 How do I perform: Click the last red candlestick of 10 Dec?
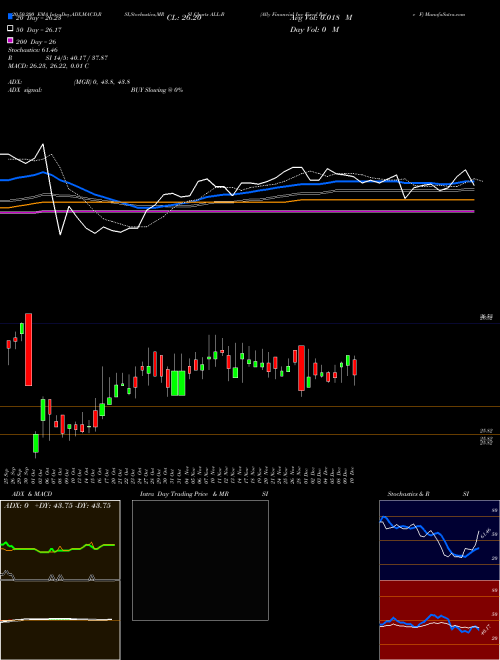[x=355, y=367]
